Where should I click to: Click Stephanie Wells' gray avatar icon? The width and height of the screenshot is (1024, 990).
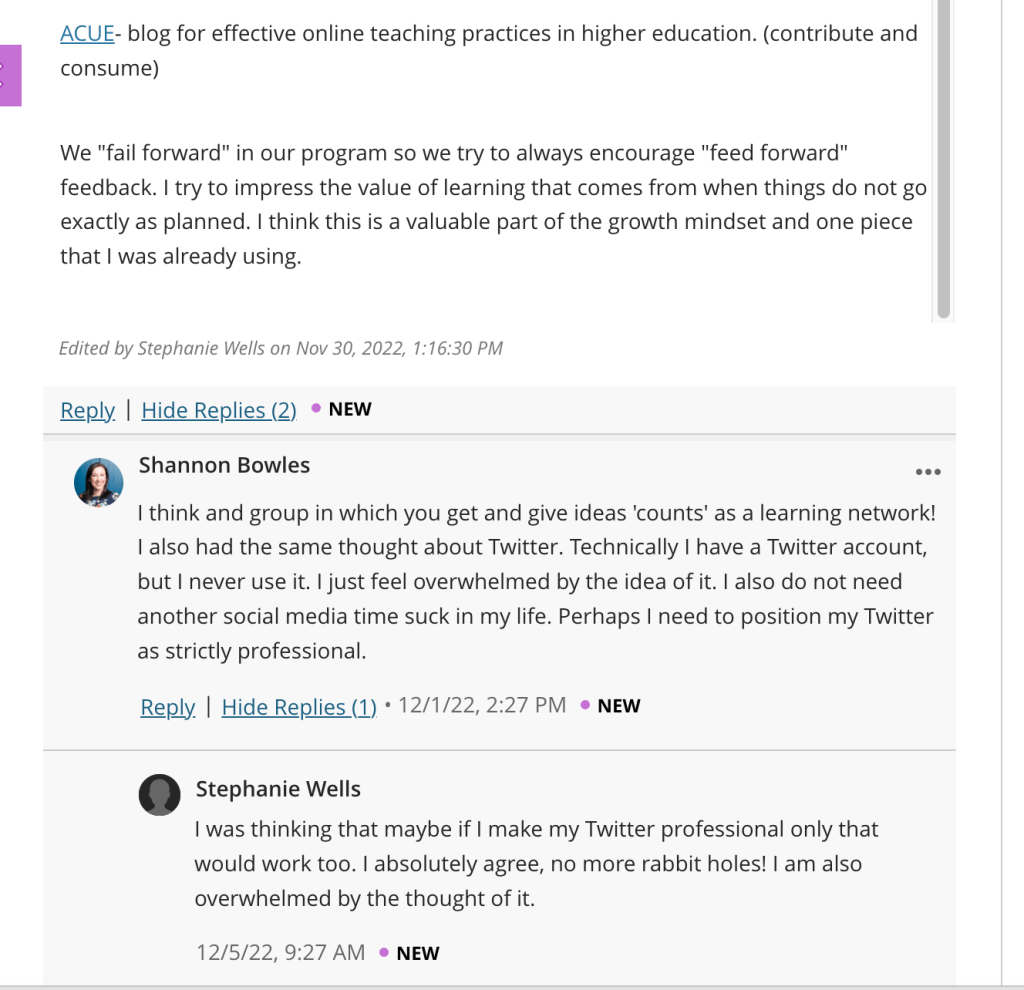[x=160, y=795]
